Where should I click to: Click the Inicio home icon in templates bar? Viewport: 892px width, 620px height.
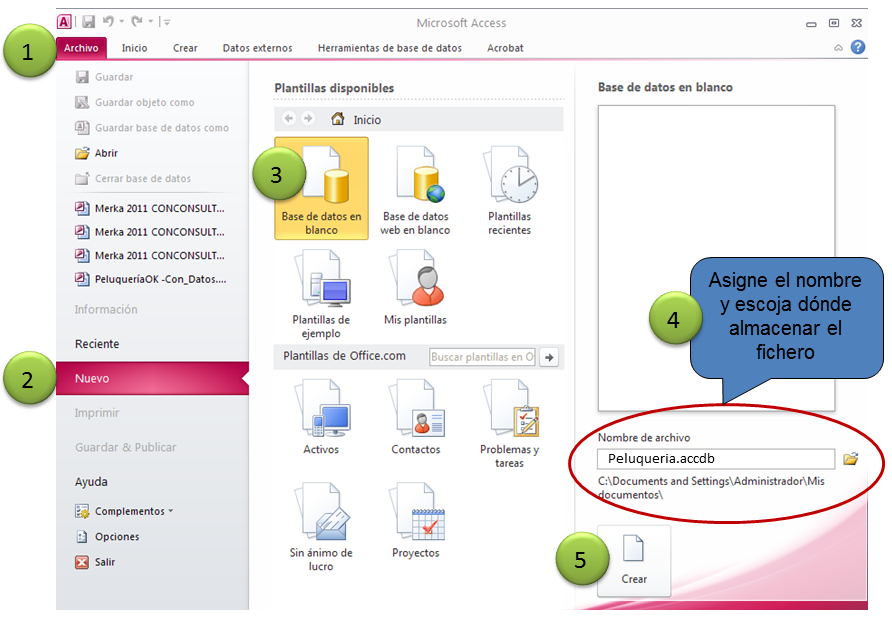(338, 119)
